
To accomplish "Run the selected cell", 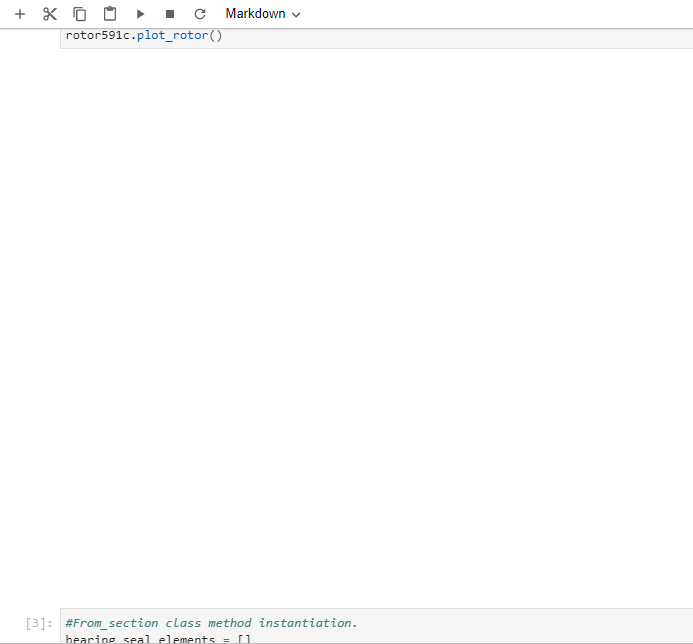I will click(140, 14).
